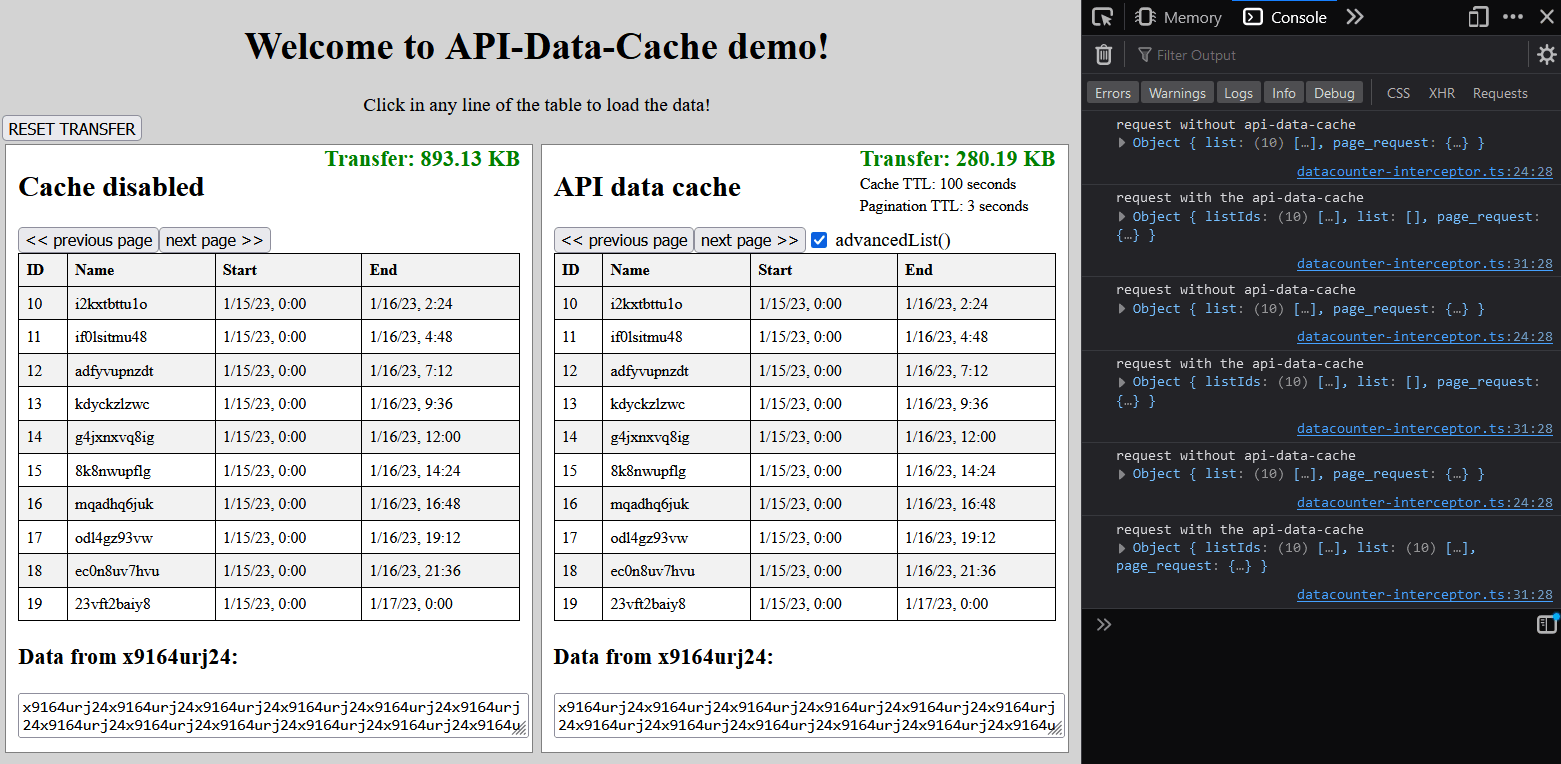Click the RESET TRANSFER button
This screenshot has width=1561, height=764.
pyautogui.click(x=72, y=129)
